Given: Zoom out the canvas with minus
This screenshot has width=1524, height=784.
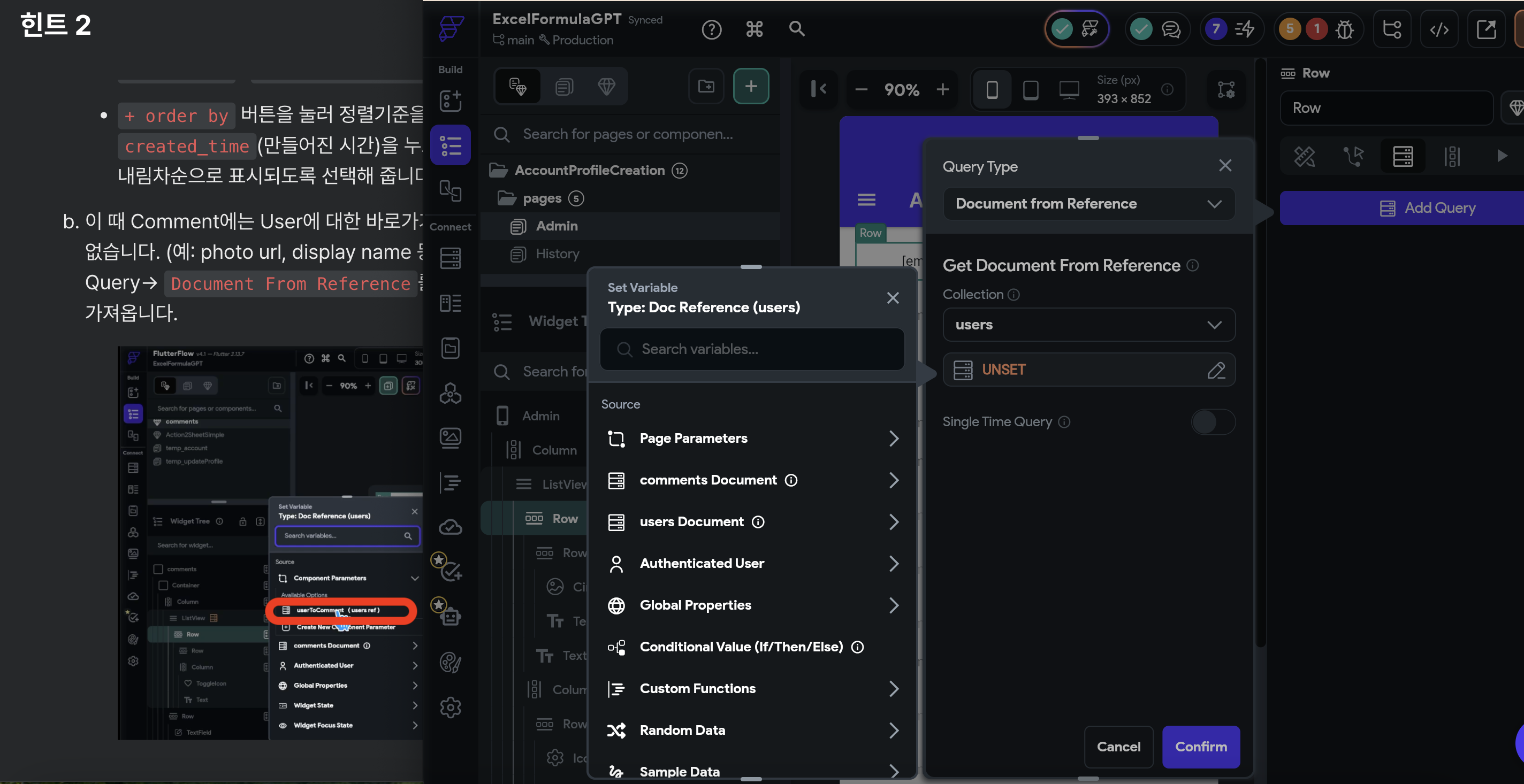Looking at the screenshot, I should click(x=861, y=90).
